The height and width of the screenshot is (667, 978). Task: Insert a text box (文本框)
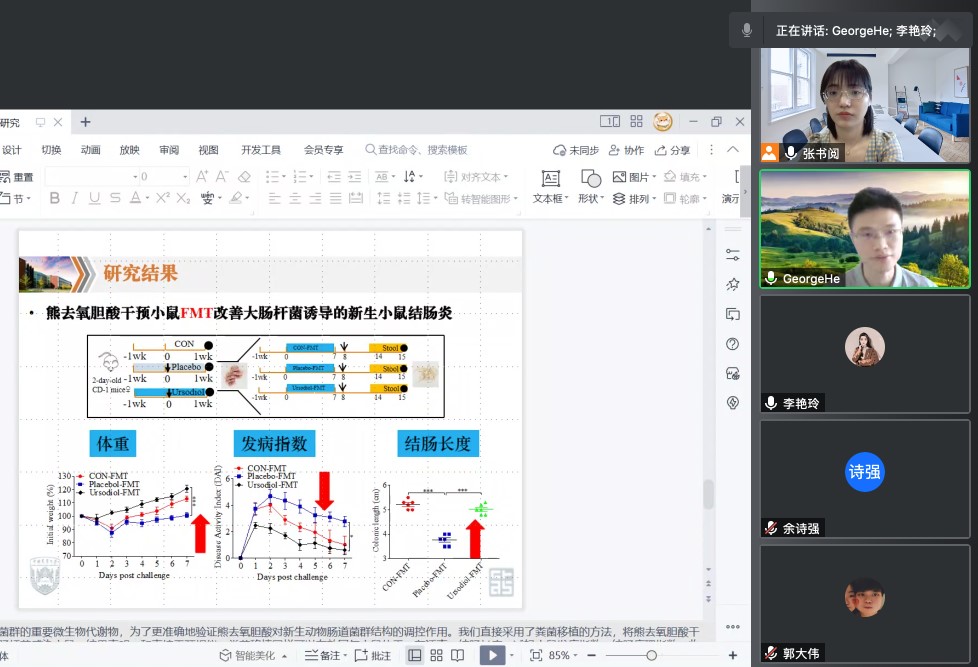[x=549, y=186]
